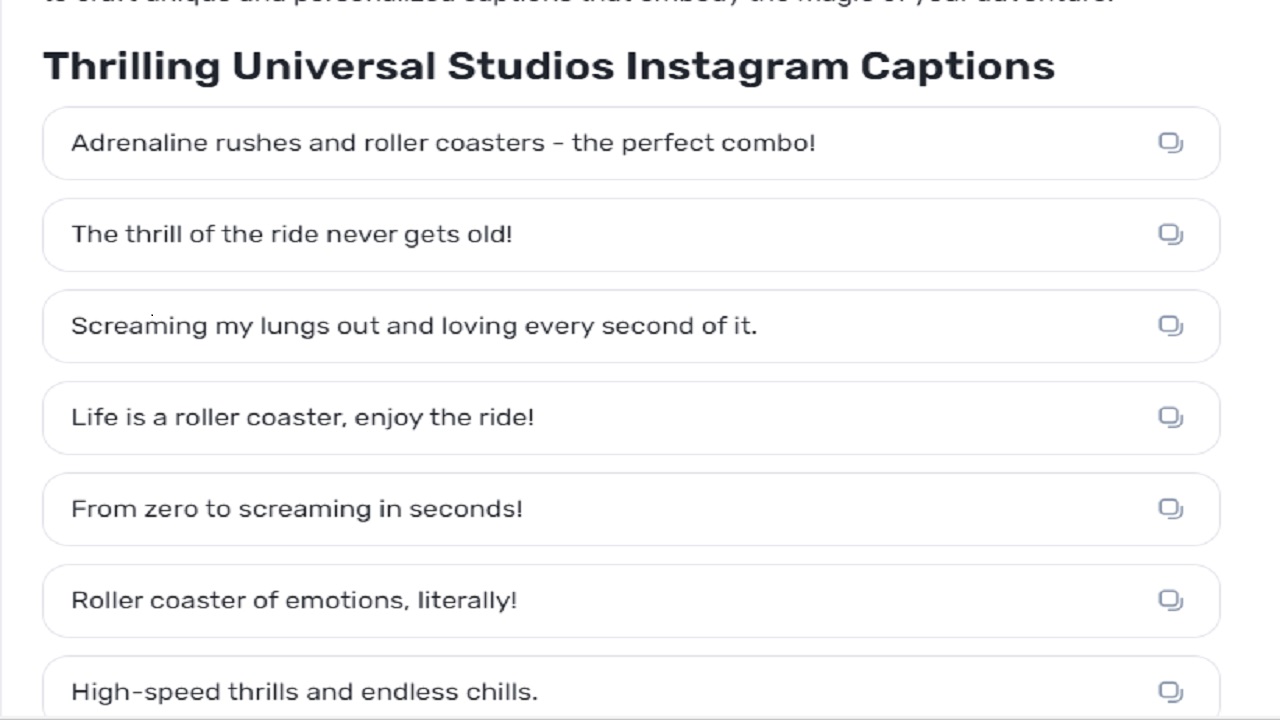1280x720 pixels.
Task: Copy the 'High-speed thrills' caption
Action: tap(1170, 691)
